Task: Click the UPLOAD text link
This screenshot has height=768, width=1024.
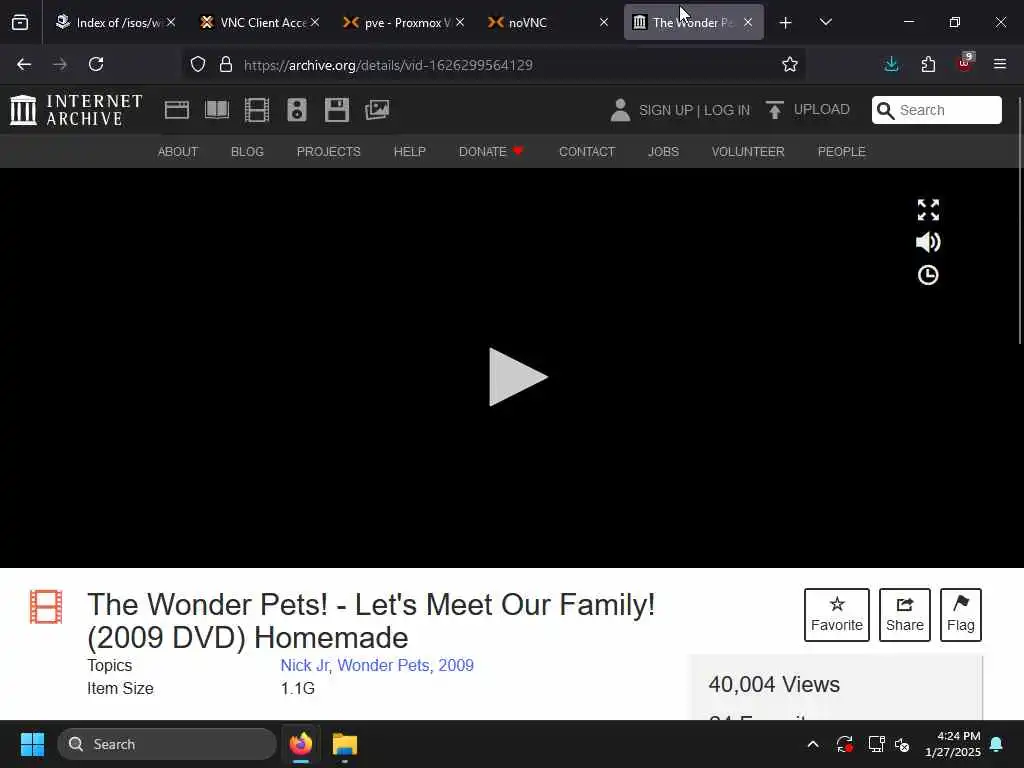Action: [822, 109]
